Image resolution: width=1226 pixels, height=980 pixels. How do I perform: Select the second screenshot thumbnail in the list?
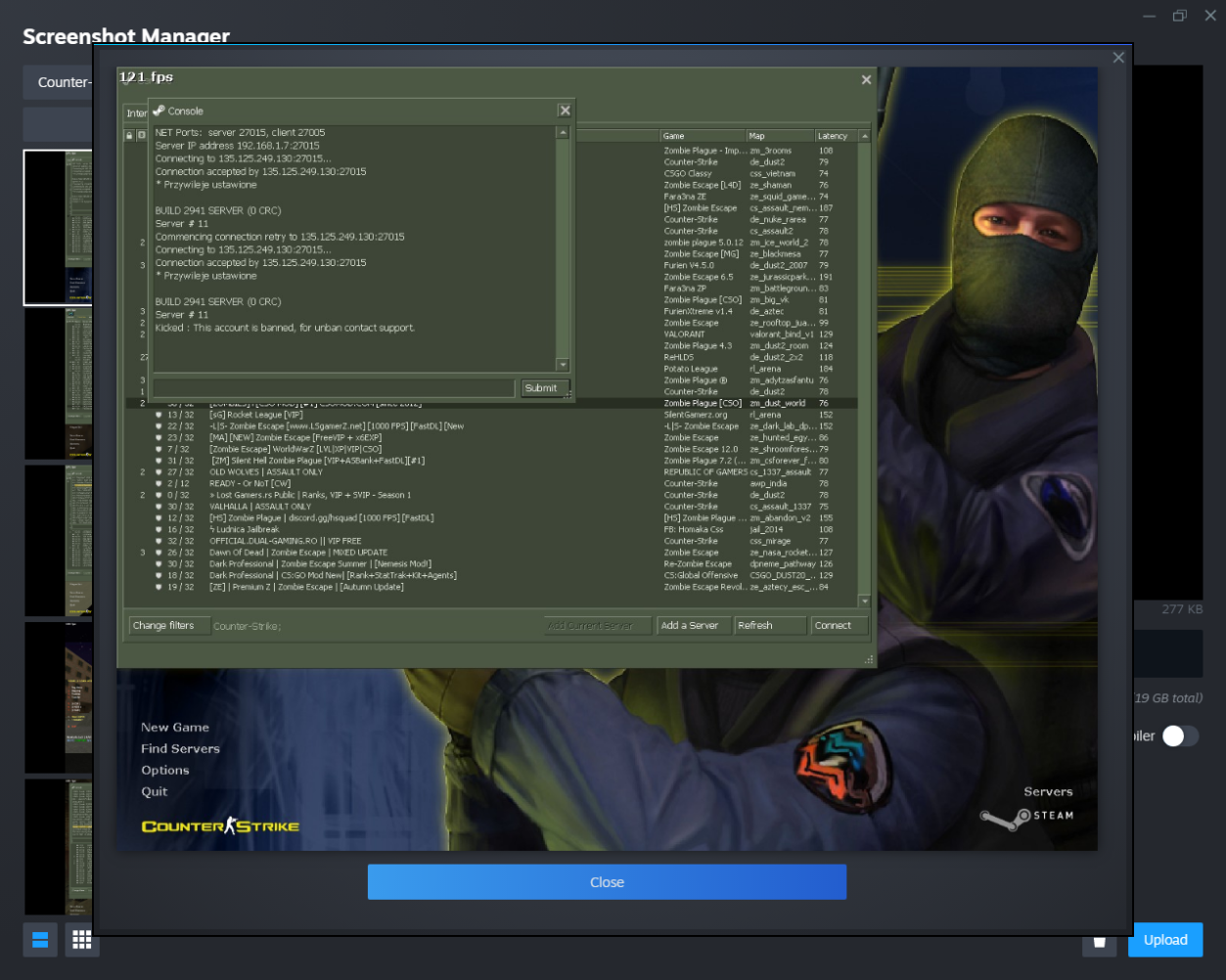59,383
